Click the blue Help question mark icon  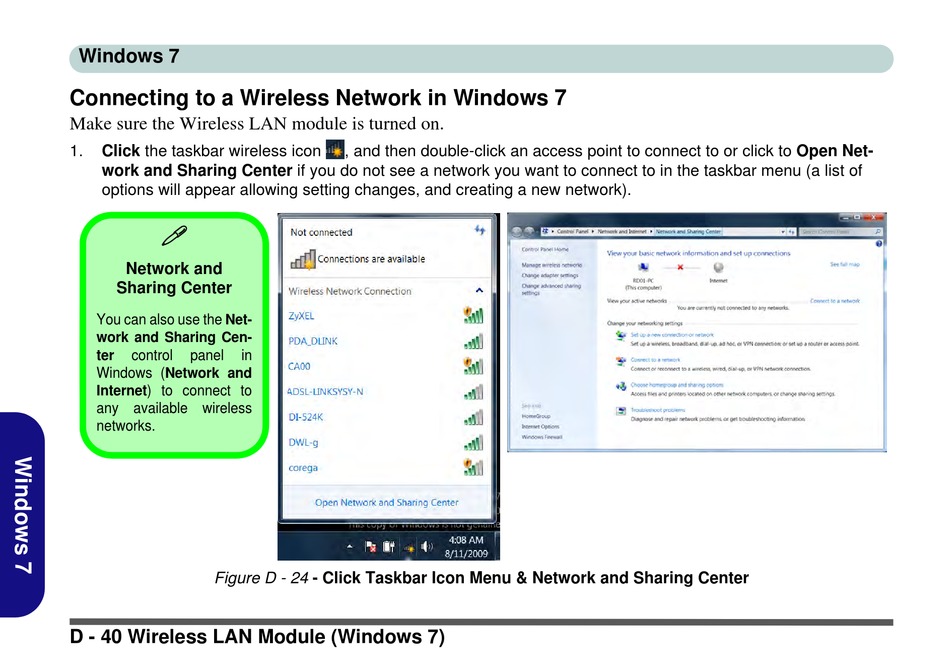coord(879,243)
